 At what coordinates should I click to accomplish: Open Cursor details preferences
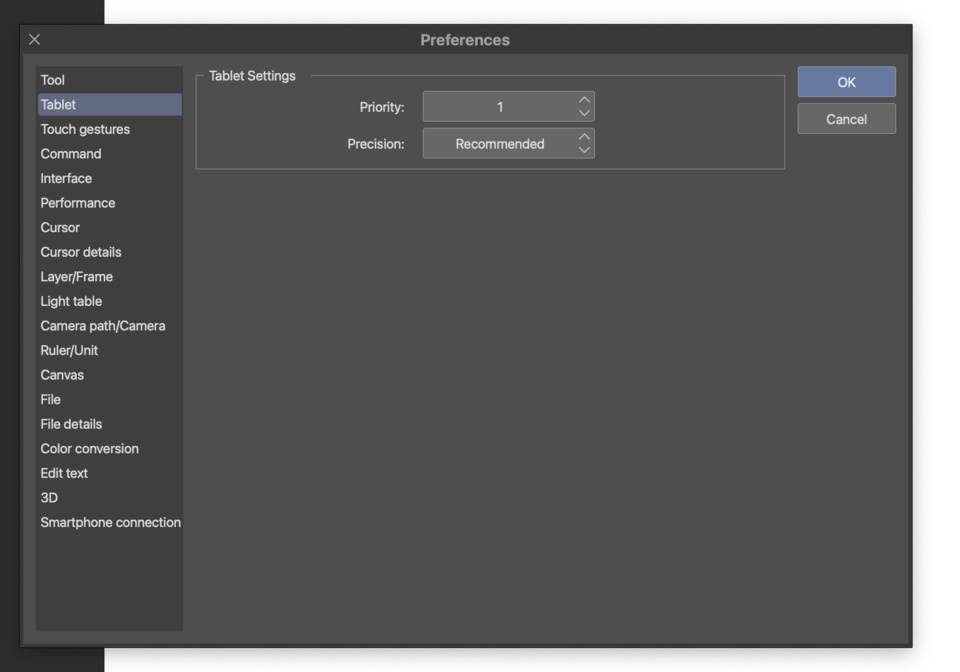[x=80, y=252]
